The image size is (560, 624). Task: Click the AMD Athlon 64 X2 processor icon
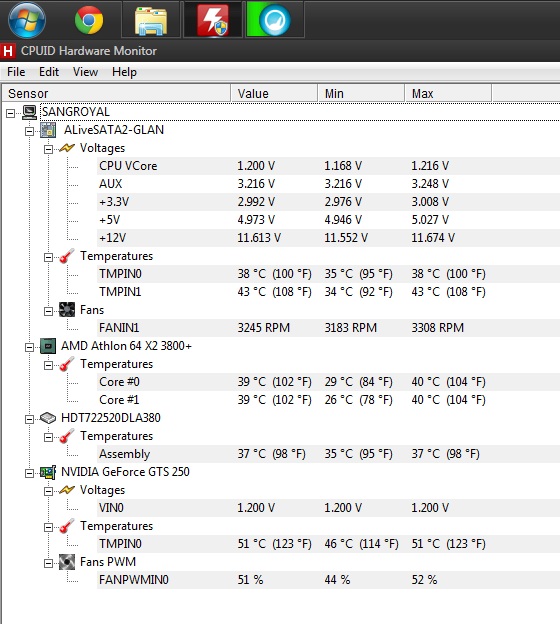[x=48, y=346]
